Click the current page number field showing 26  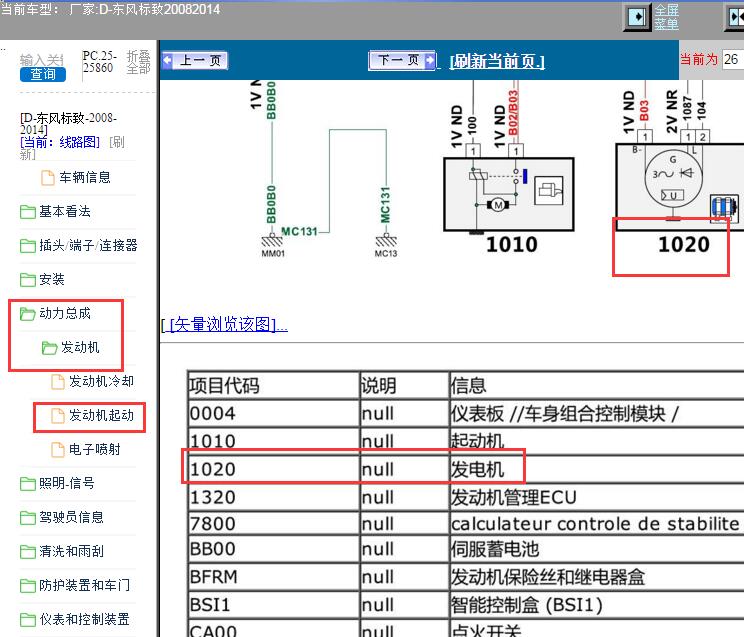(x=733, y=59)
